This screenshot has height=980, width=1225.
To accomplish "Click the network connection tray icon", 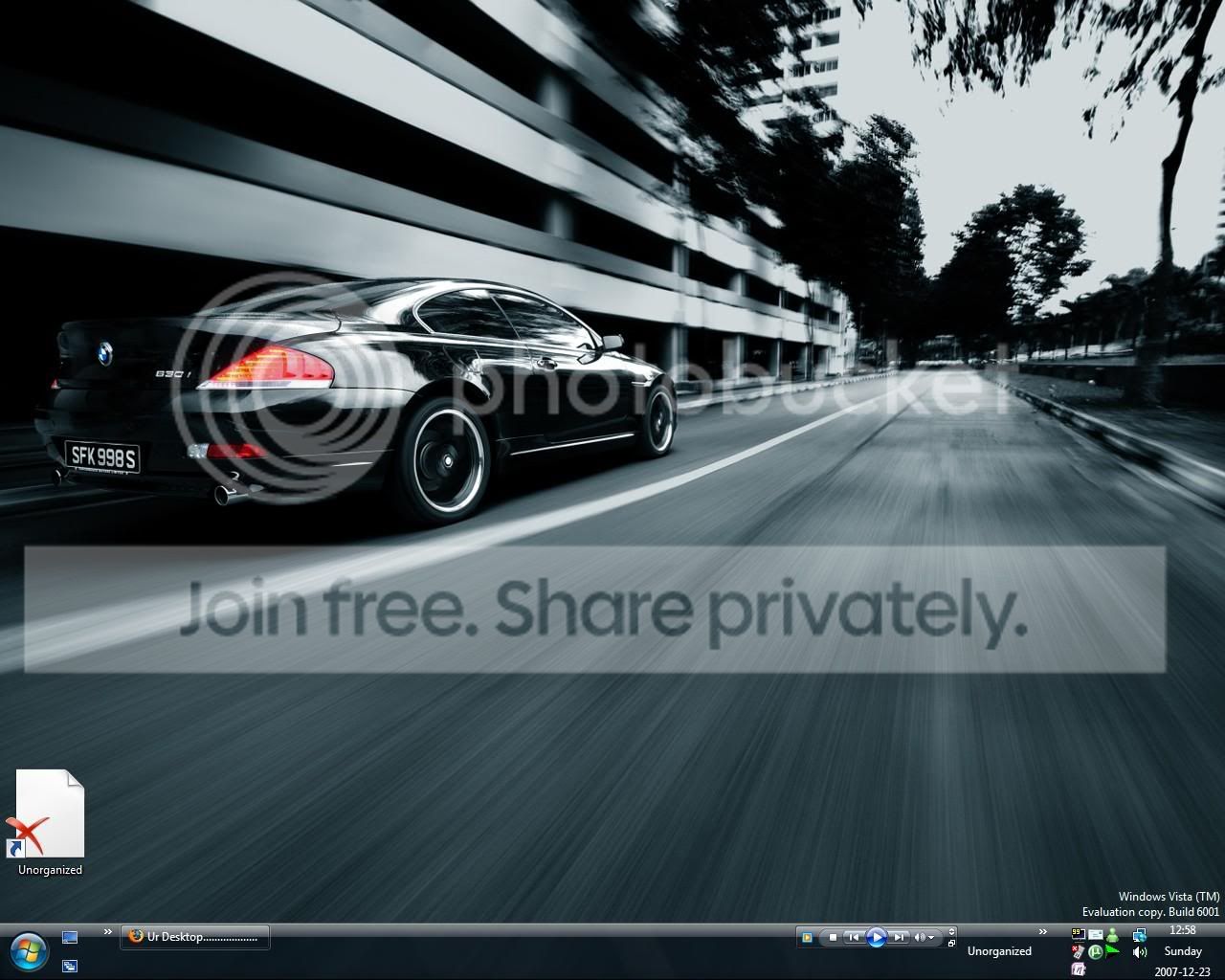I will pos(1139,935).
